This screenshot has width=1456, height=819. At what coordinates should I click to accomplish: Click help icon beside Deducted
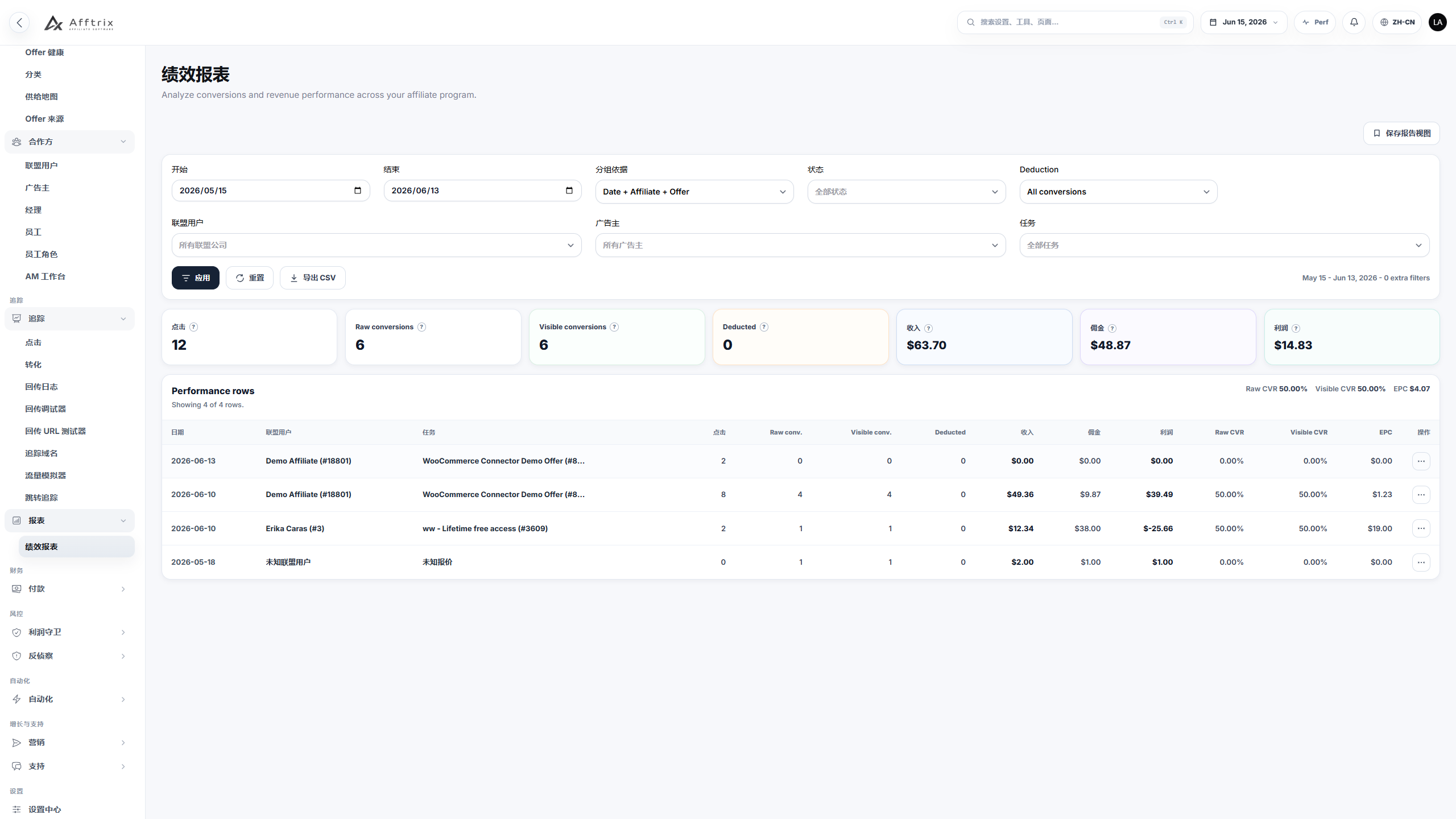764,327
